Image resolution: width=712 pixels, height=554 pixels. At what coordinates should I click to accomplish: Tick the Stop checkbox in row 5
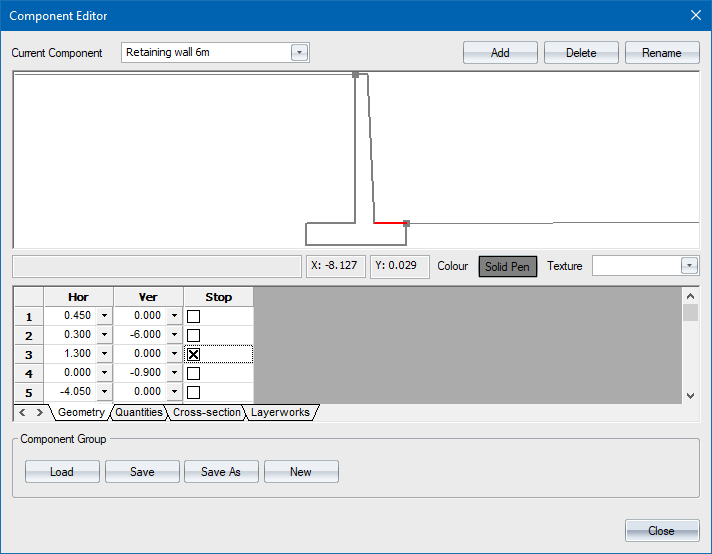pos(194,392)
